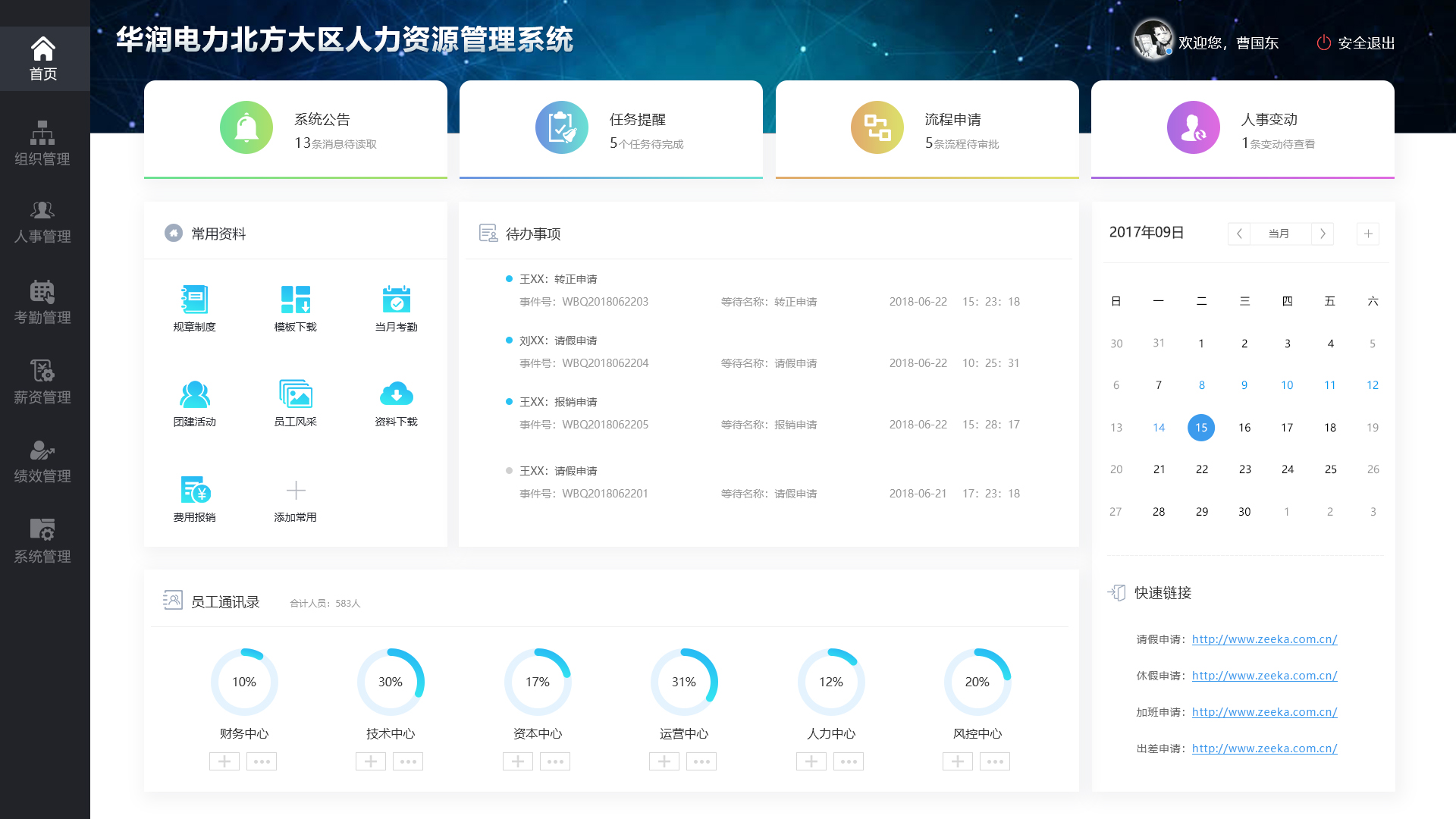This screenshot has height=819, width=1456.
Task: Click the calendar add plus button
Action: point(1368,234)
